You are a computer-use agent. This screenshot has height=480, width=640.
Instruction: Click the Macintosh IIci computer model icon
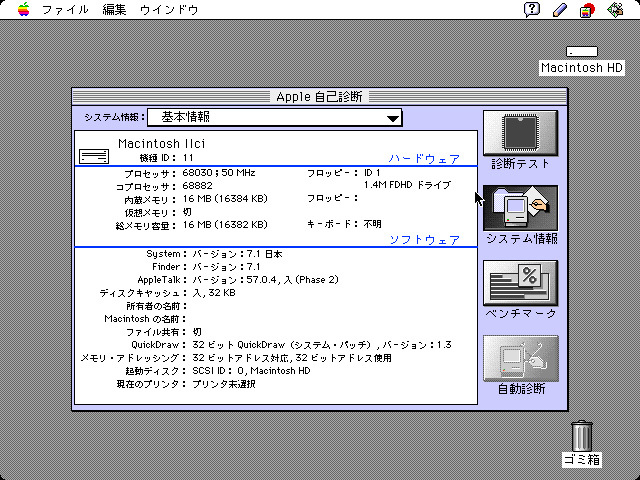(94, 156)
